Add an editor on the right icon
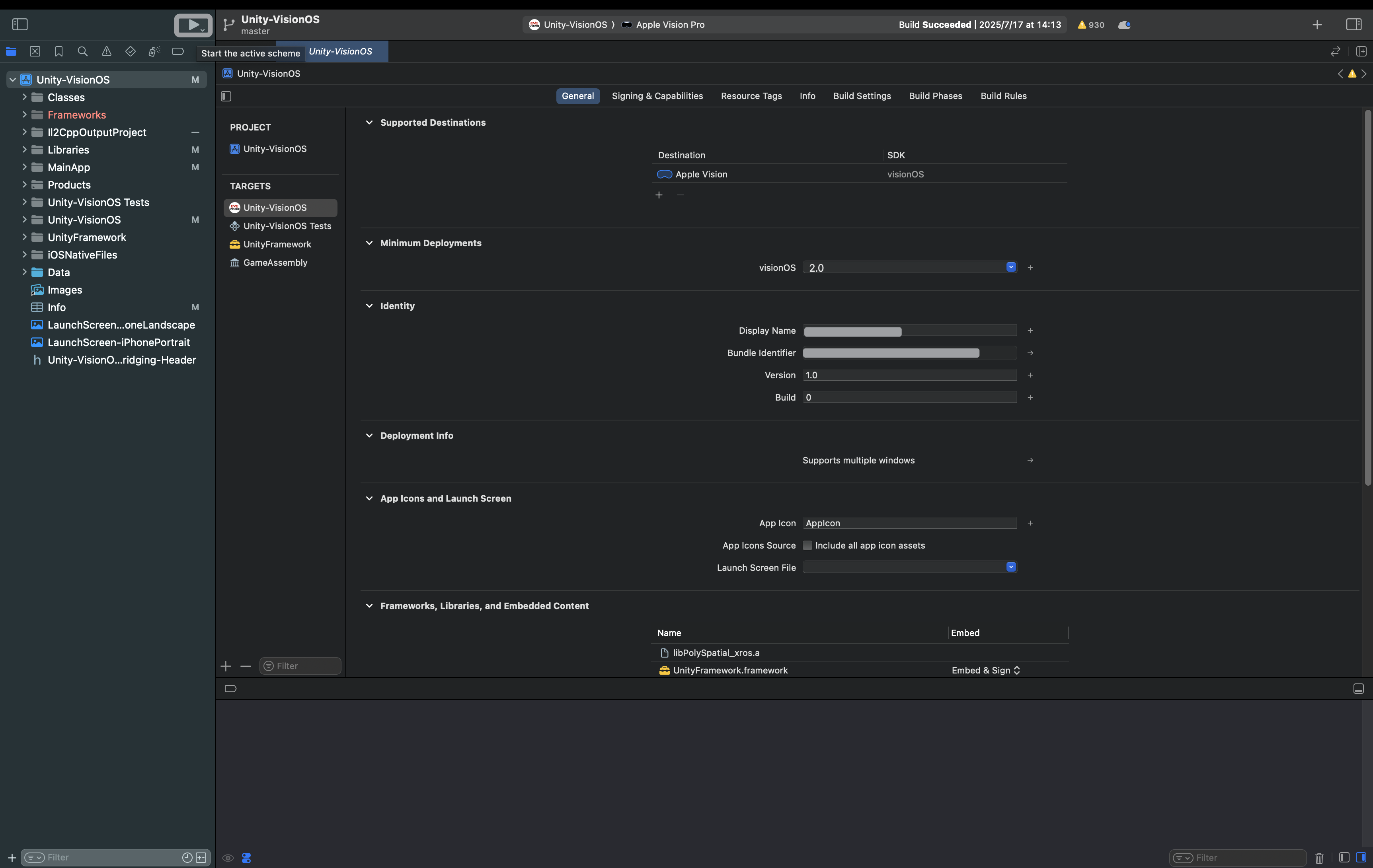Viewport: 1373px width, 868px height. point(1361,51)
